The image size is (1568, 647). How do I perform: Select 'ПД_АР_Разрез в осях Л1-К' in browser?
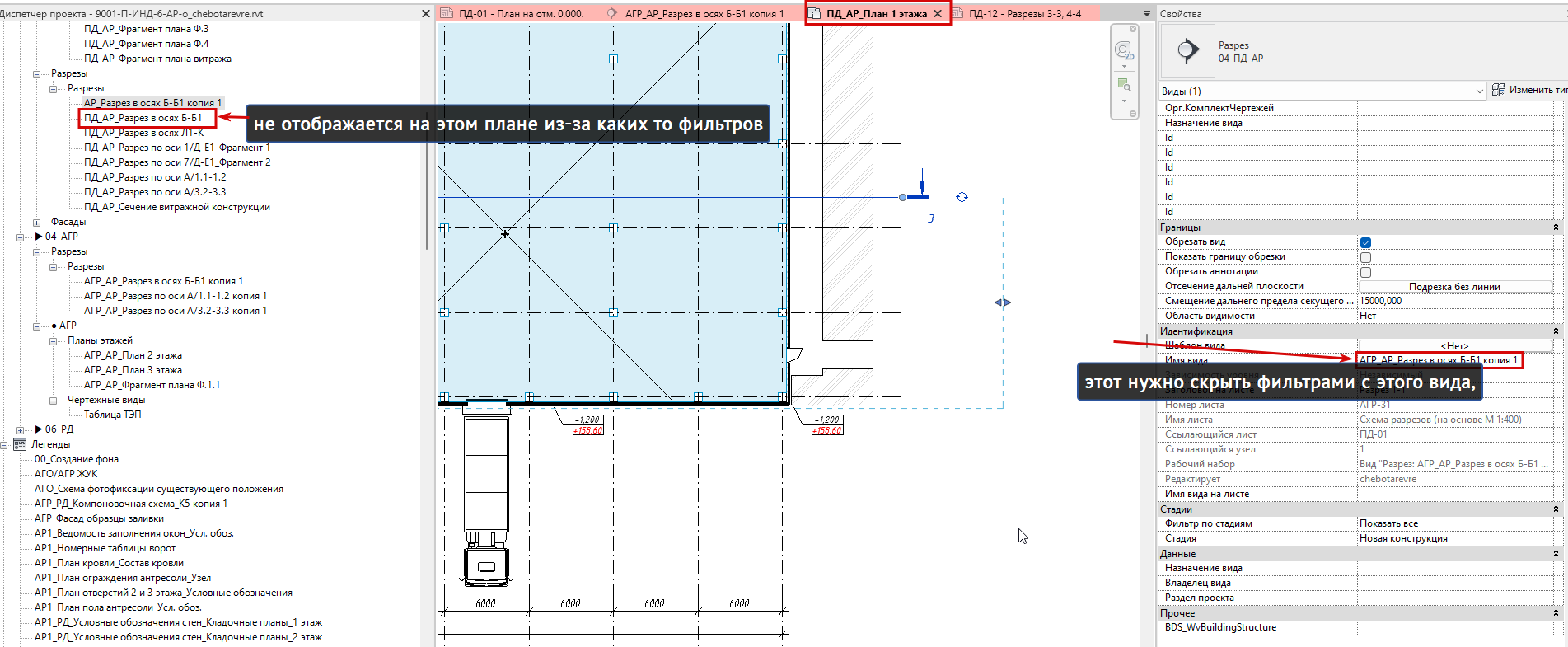point(144,133)
